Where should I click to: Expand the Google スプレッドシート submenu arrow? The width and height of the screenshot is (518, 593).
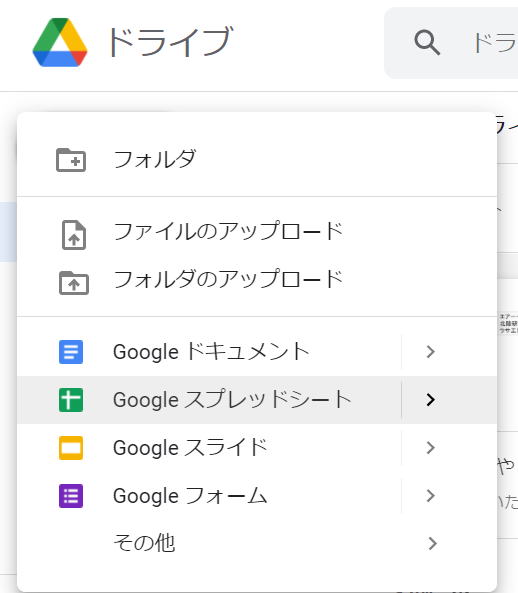[430, 400]
